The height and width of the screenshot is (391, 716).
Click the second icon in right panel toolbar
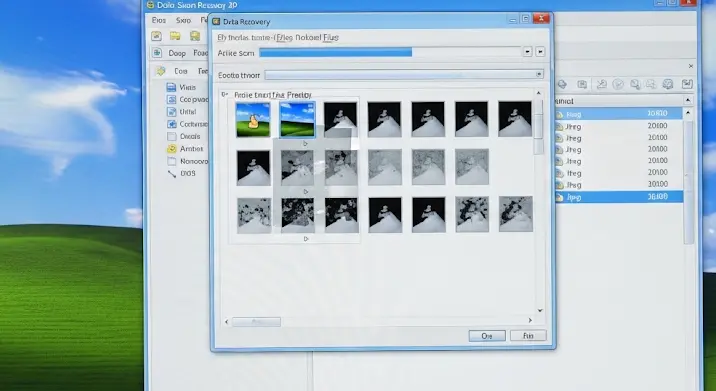582,84
